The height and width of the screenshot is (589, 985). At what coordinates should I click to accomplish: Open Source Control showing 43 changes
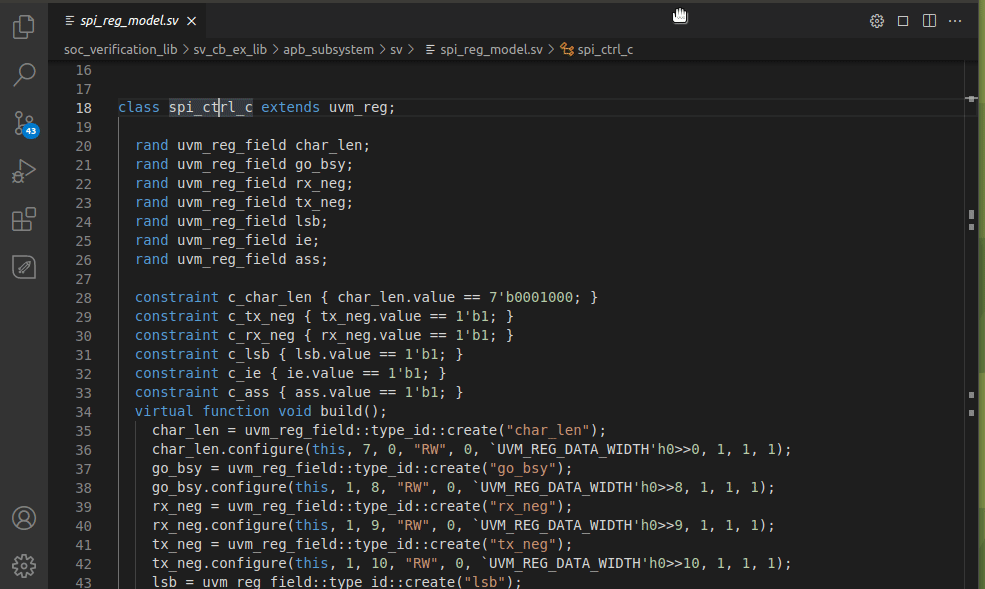(23, 122)
